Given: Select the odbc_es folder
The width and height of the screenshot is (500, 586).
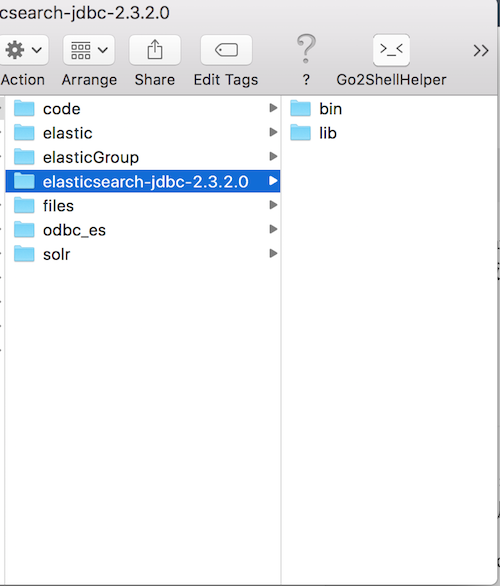Looking at the screenshot, I should 143,230.
